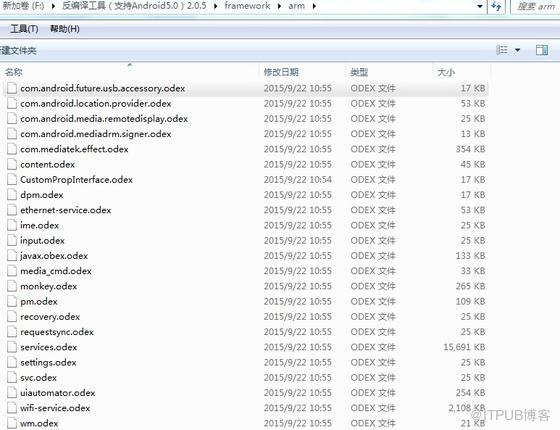
Task: Navigate to 新加卷 (F:) in address bar
Action: pyautogui.click(x=23, y=6)
